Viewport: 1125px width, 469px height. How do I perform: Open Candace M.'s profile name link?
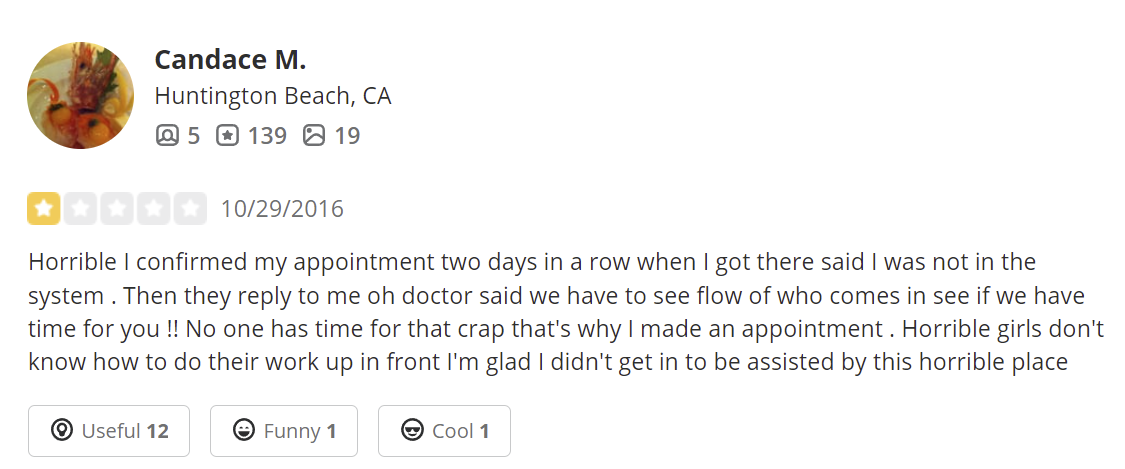230,60
